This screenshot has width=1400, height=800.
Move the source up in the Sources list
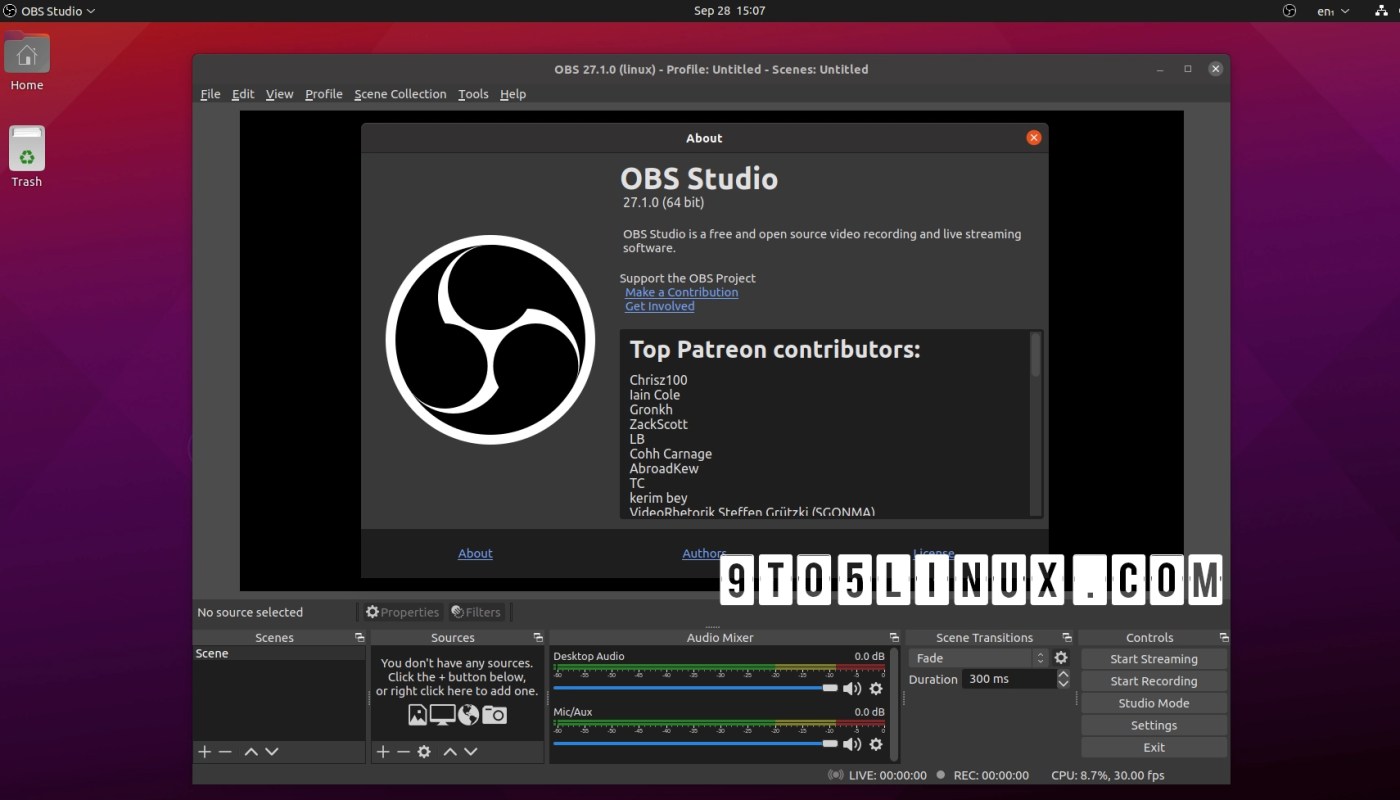[450, 752]
